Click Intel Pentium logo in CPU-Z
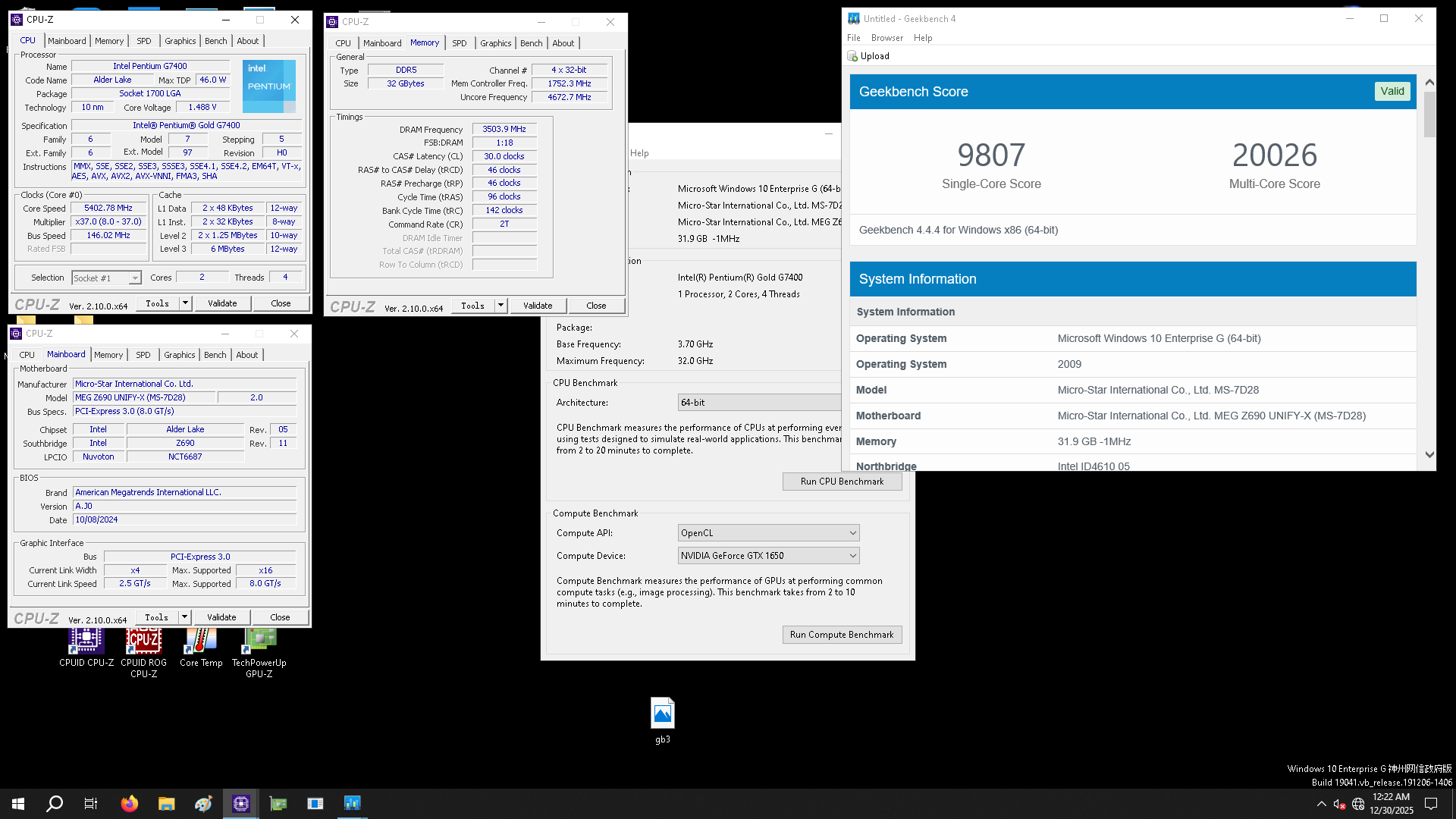The width and height of the screenshot is (1456, 819). click(x=269, y=86)
